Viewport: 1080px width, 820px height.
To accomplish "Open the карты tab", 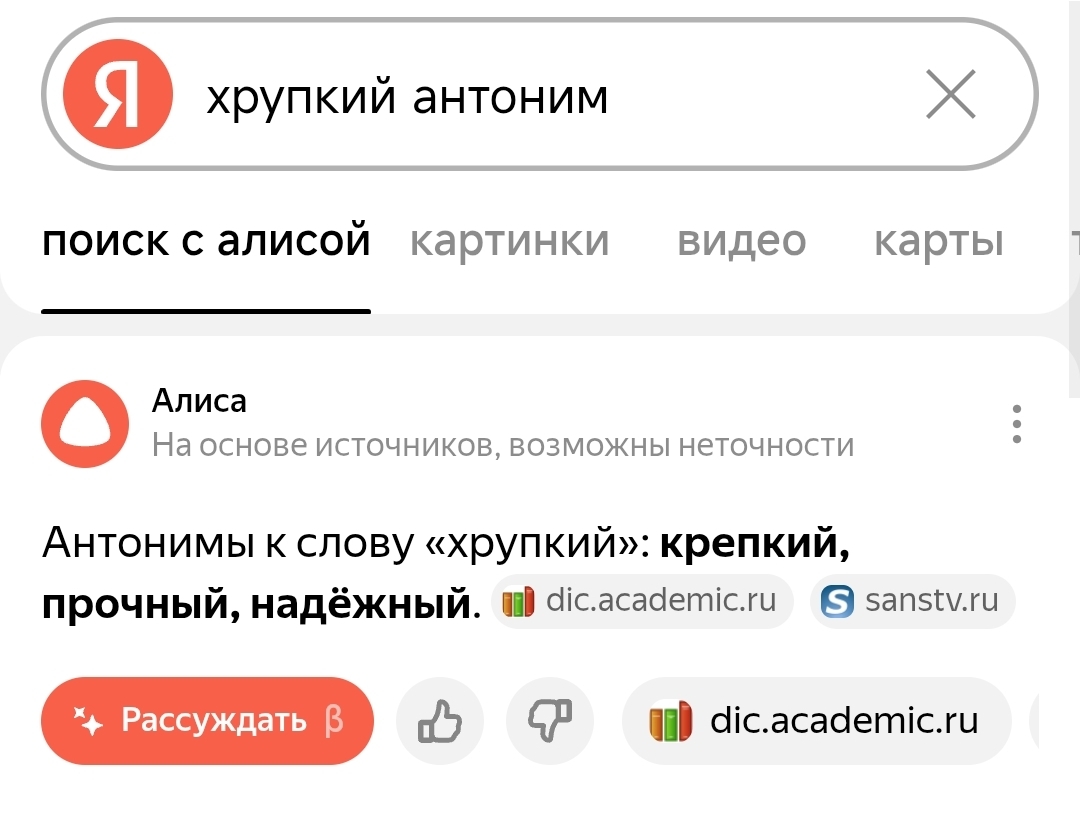I will (x=938, y=241).
